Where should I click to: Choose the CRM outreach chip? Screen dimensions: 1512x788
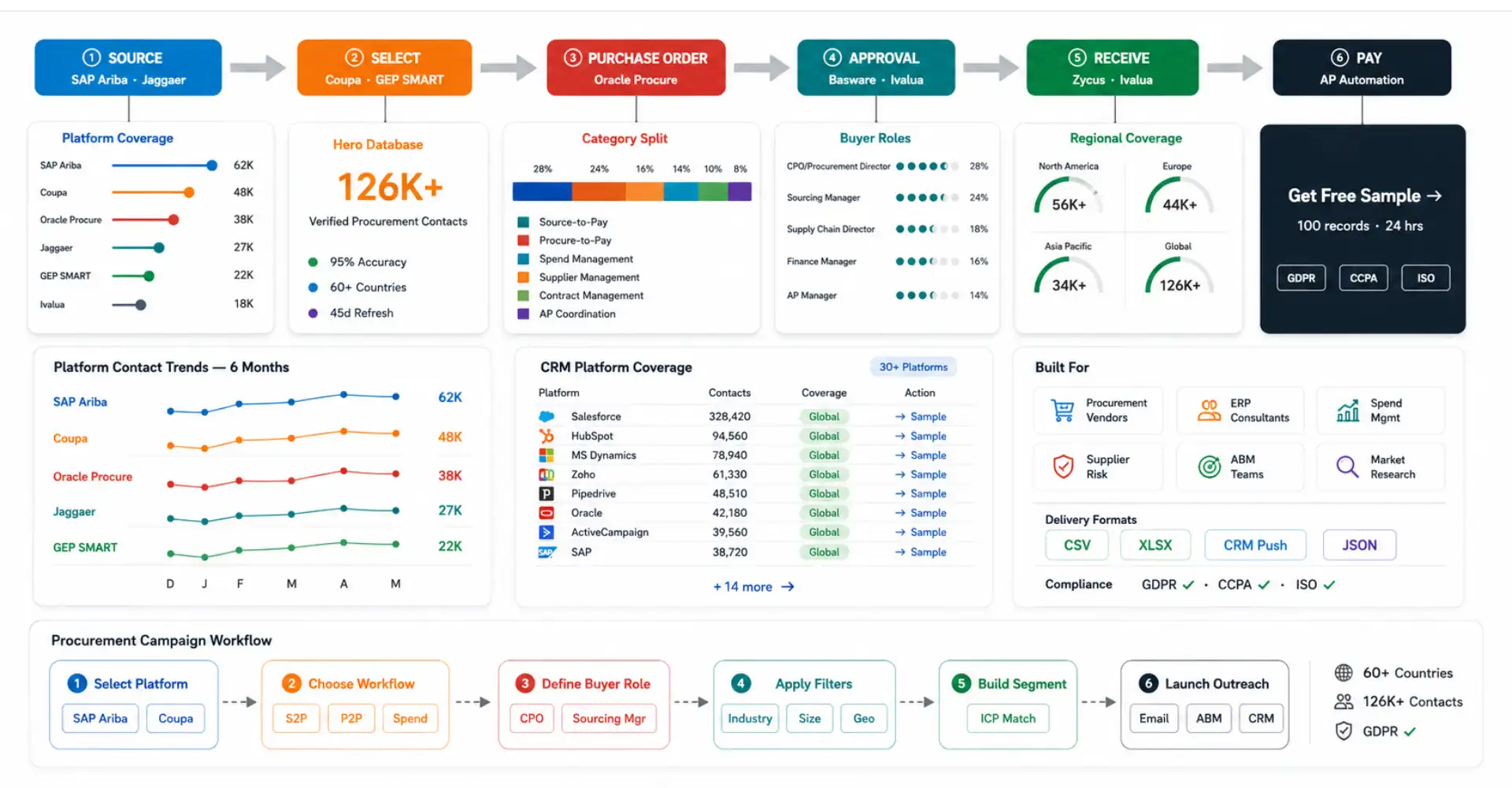(x=1261, y=719)
